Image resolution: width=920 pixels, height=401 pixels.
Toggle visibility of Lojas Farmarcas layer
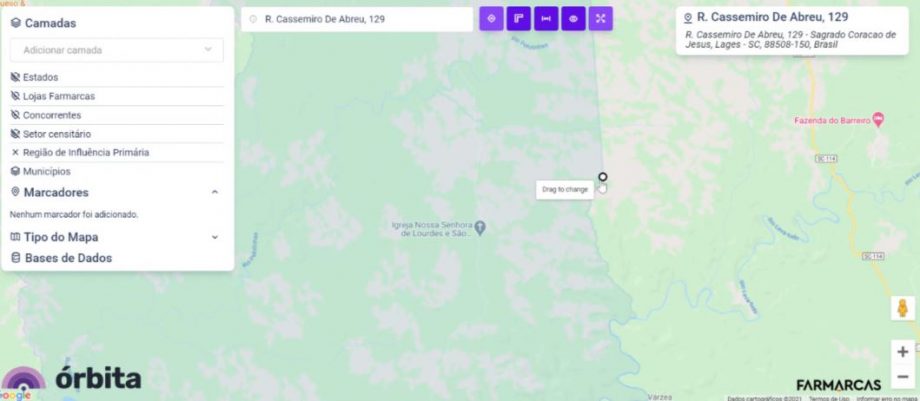[x=15, y=96]
